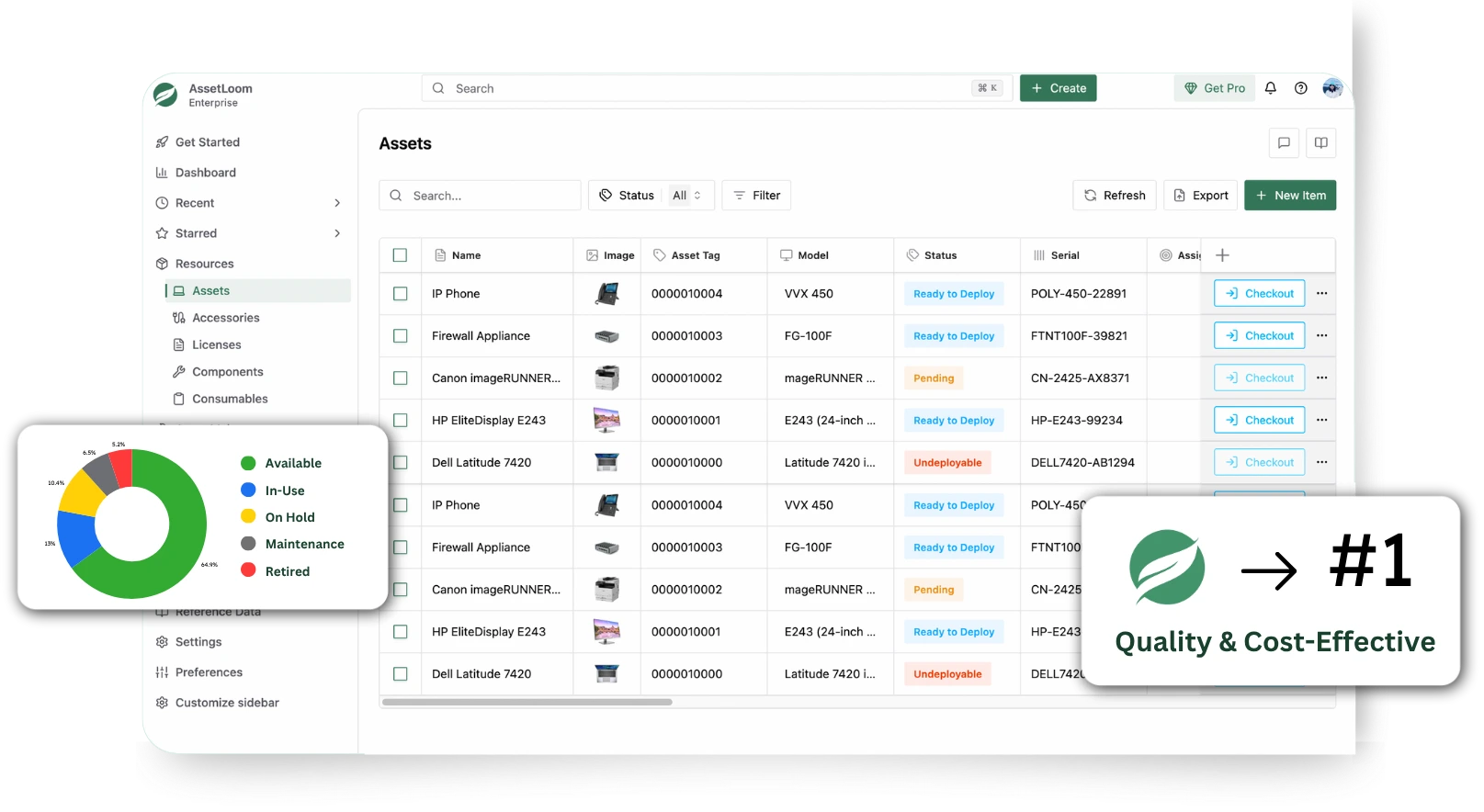Click the user avatar in top bar
Screen dimensions: 1484x812
[1332, 88]
